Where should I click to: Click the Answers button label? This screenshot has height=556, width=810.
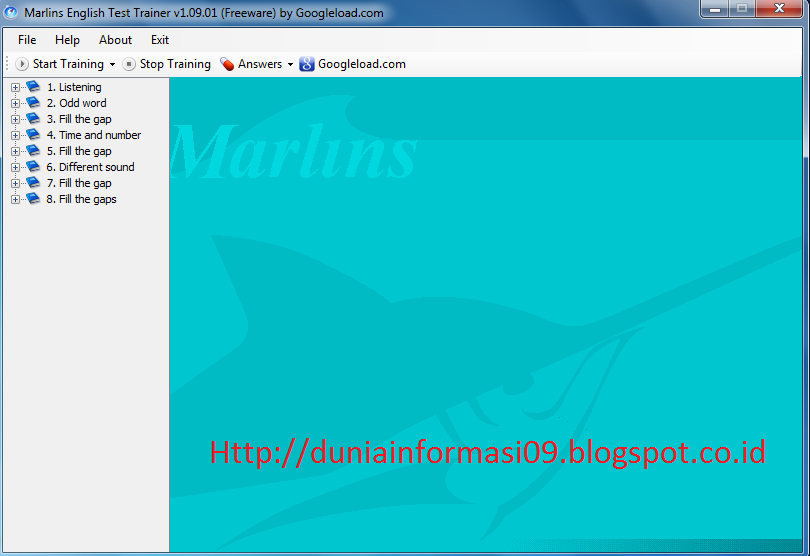(x=260, y=64)
